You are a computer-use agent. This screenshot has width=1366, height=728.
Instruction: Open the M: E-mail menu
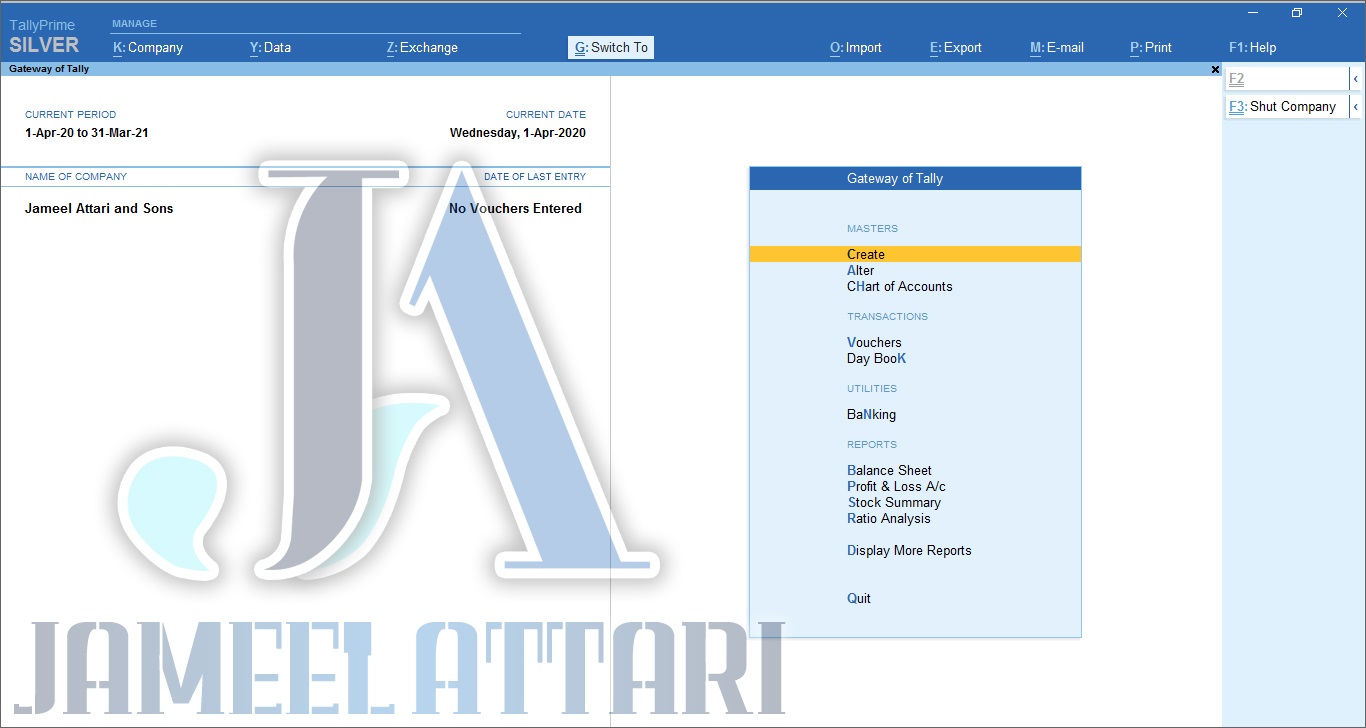pos(1057,47)
